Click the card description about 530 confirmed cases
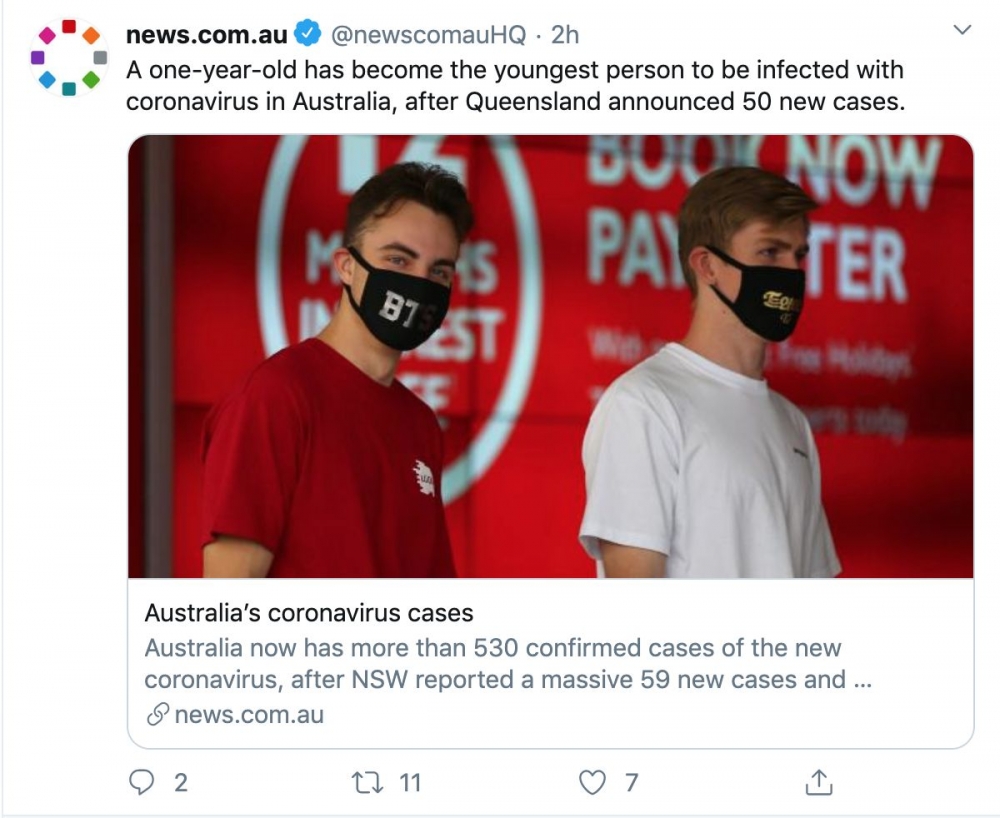 494,664
